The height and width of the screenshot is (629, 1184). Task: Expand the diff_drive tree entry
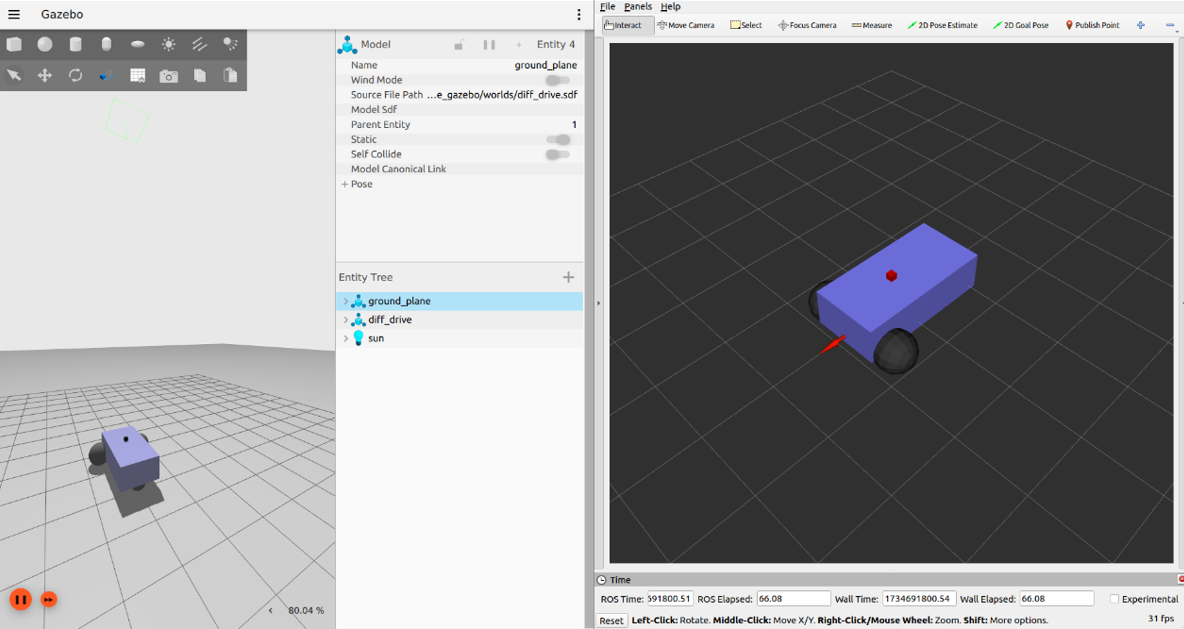click(346, 320)
